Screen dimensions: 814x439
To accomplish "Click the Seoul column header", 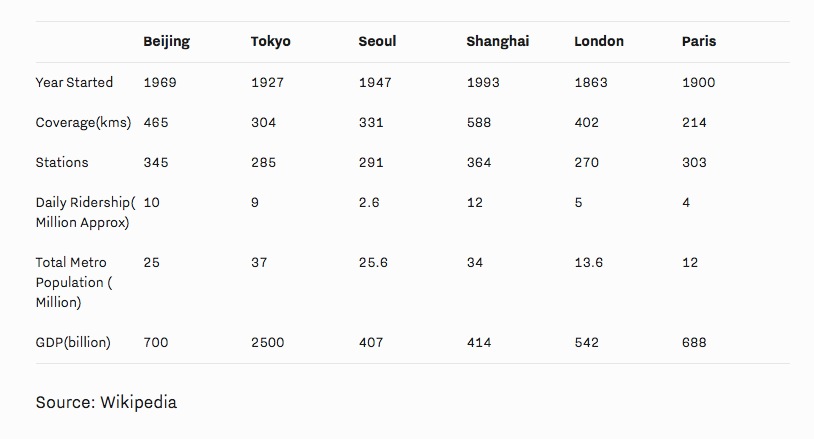I will tap(377, 42).
